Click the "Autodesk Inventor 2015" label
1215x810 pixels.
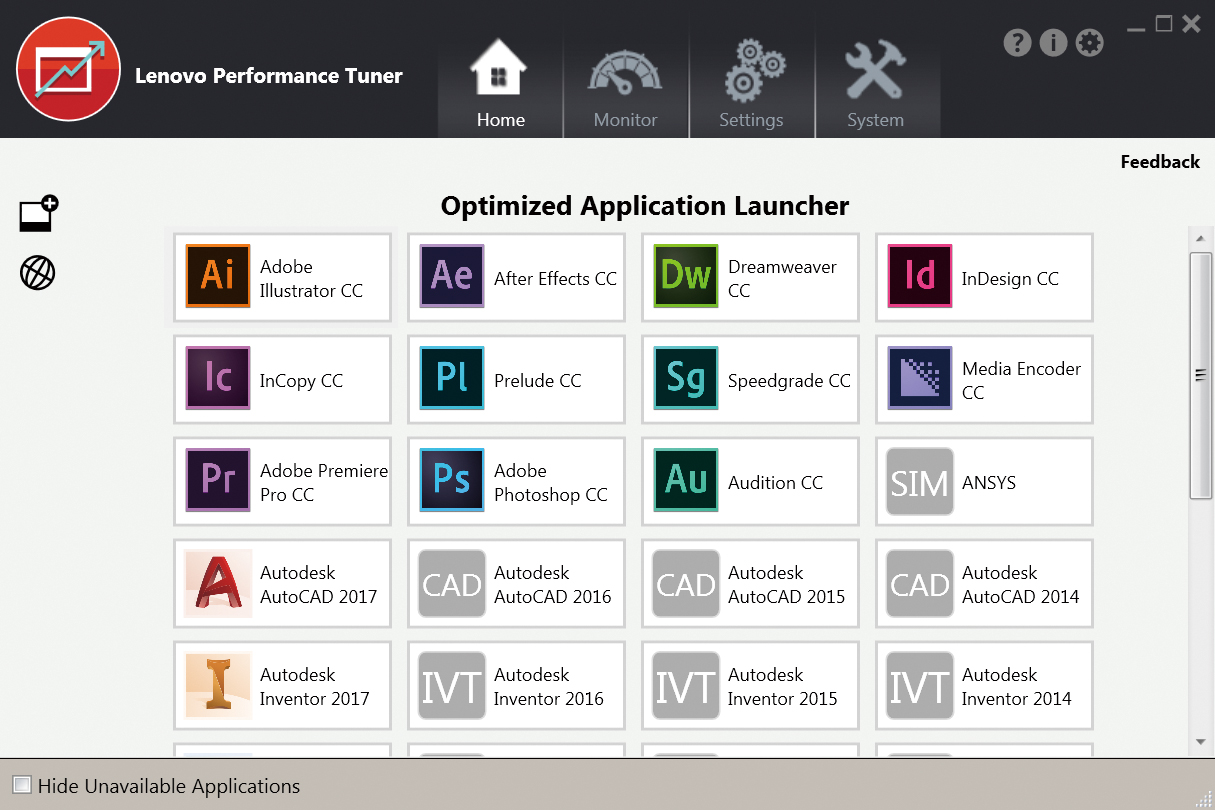pyautogui.click(x=782, y=687)
